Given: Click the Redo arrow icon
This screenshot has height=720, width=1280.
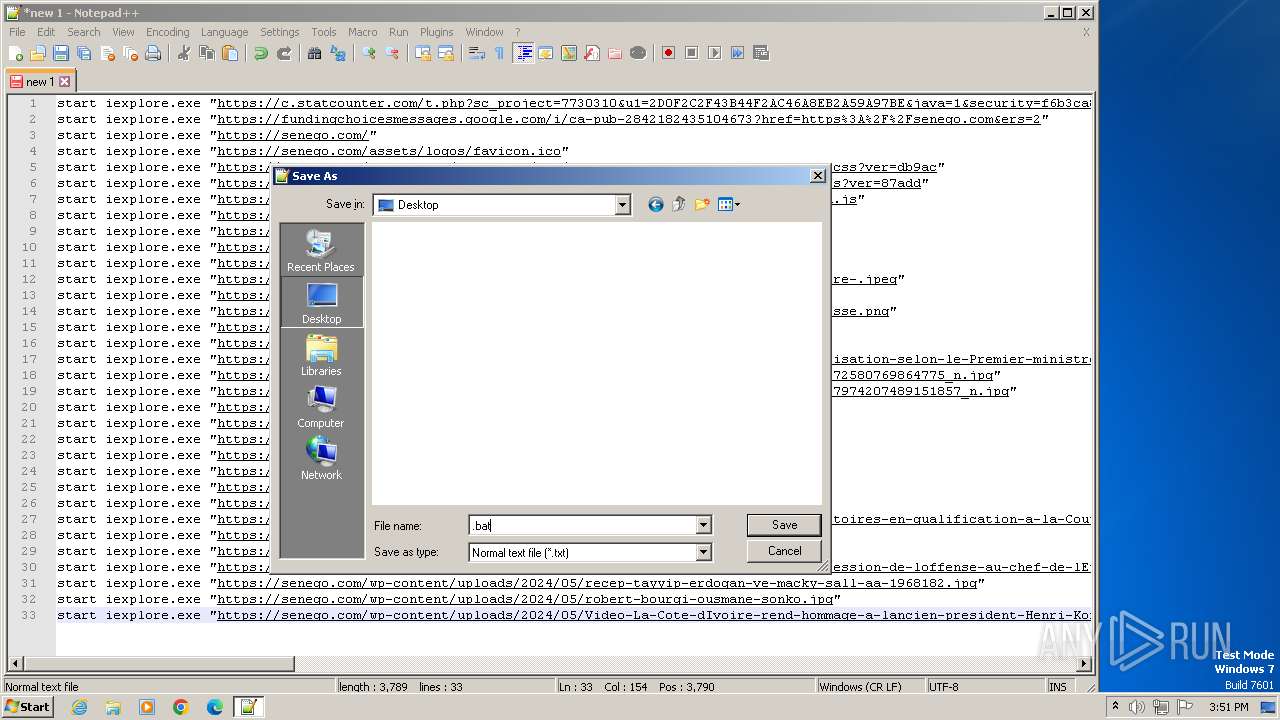Looking at the screenshot, I should click(284, 53).
